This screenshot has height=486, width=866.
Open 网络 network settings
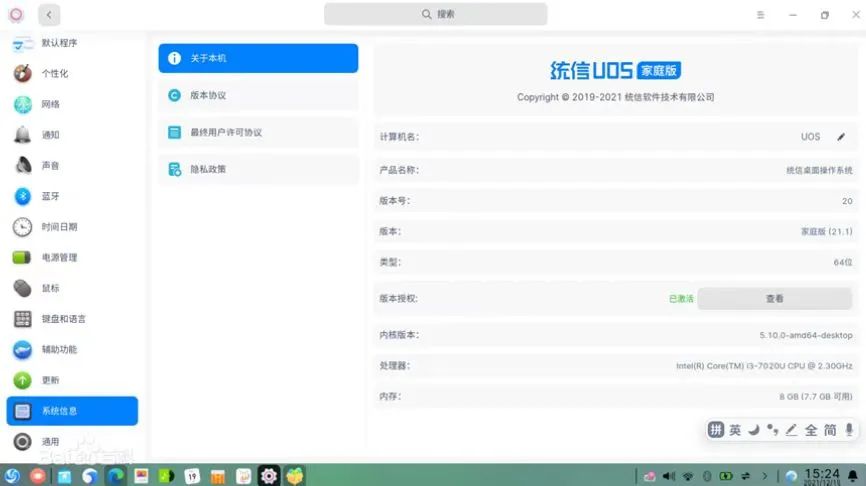(72, 104)
